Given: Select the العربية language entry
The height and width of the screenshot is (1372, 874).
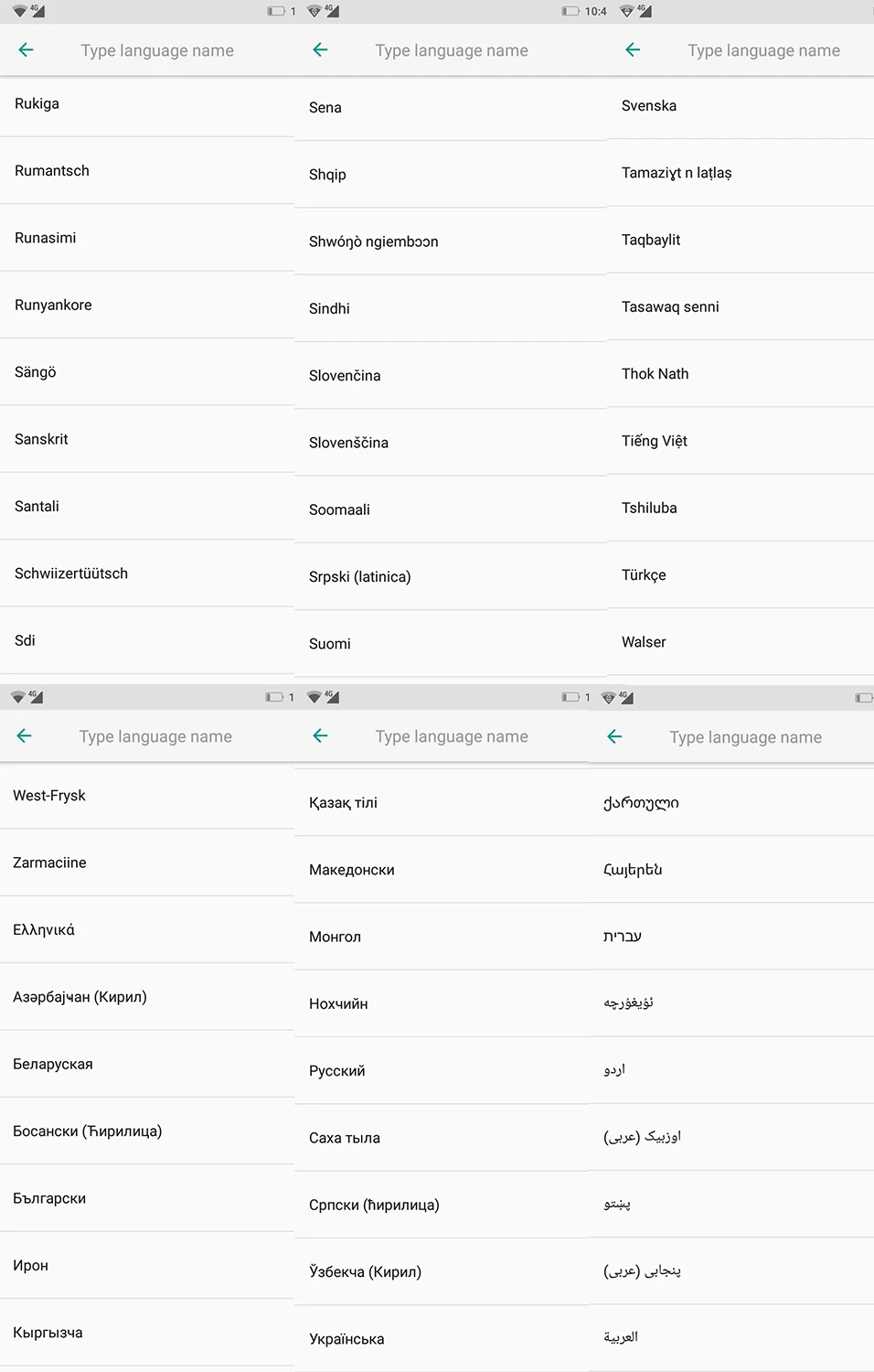Looking at the screenshot, I should [x=731, y=1337].
